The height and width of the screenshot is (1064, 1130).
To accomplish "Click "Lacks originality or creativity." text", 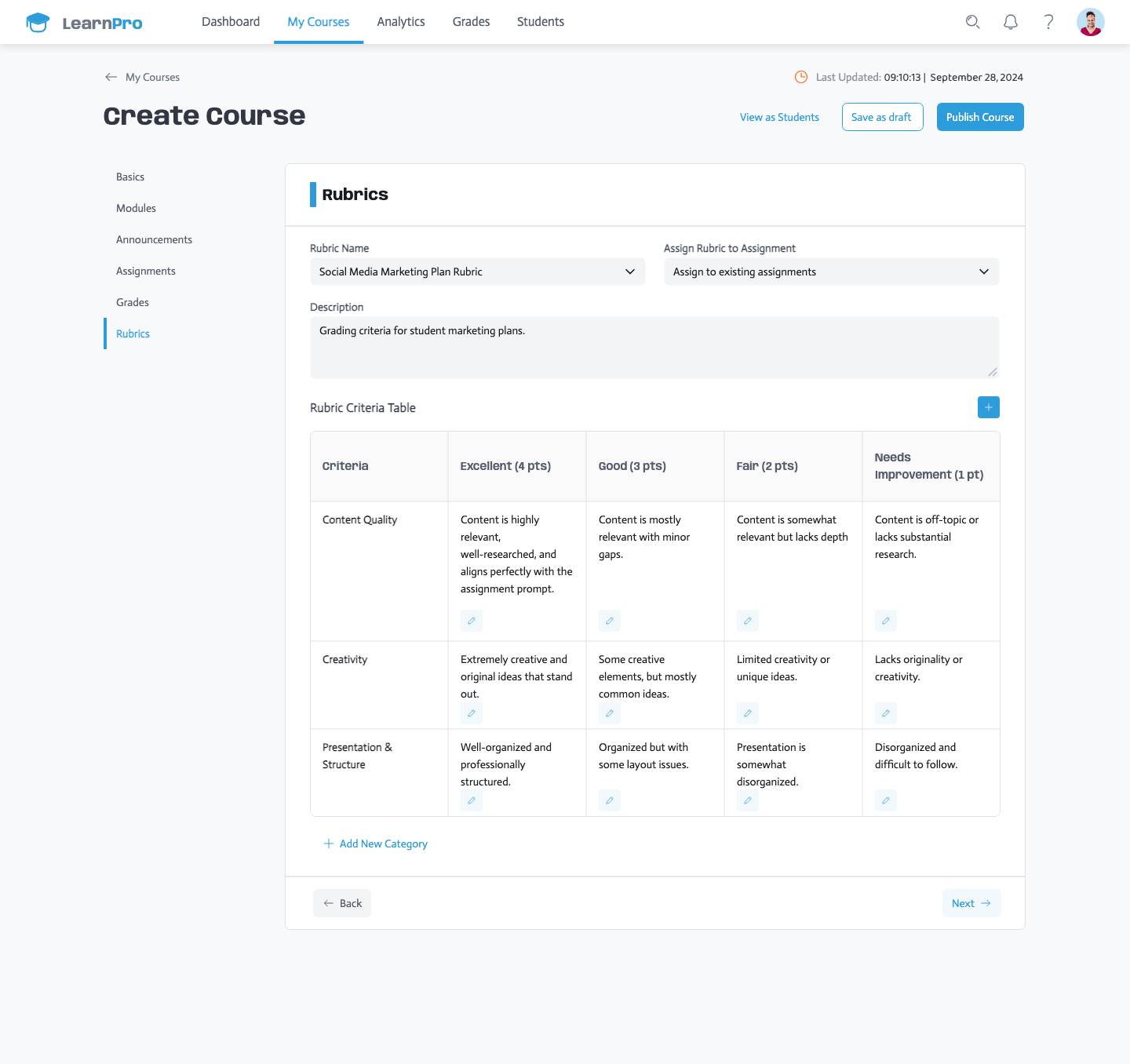I will pos(919,668).
